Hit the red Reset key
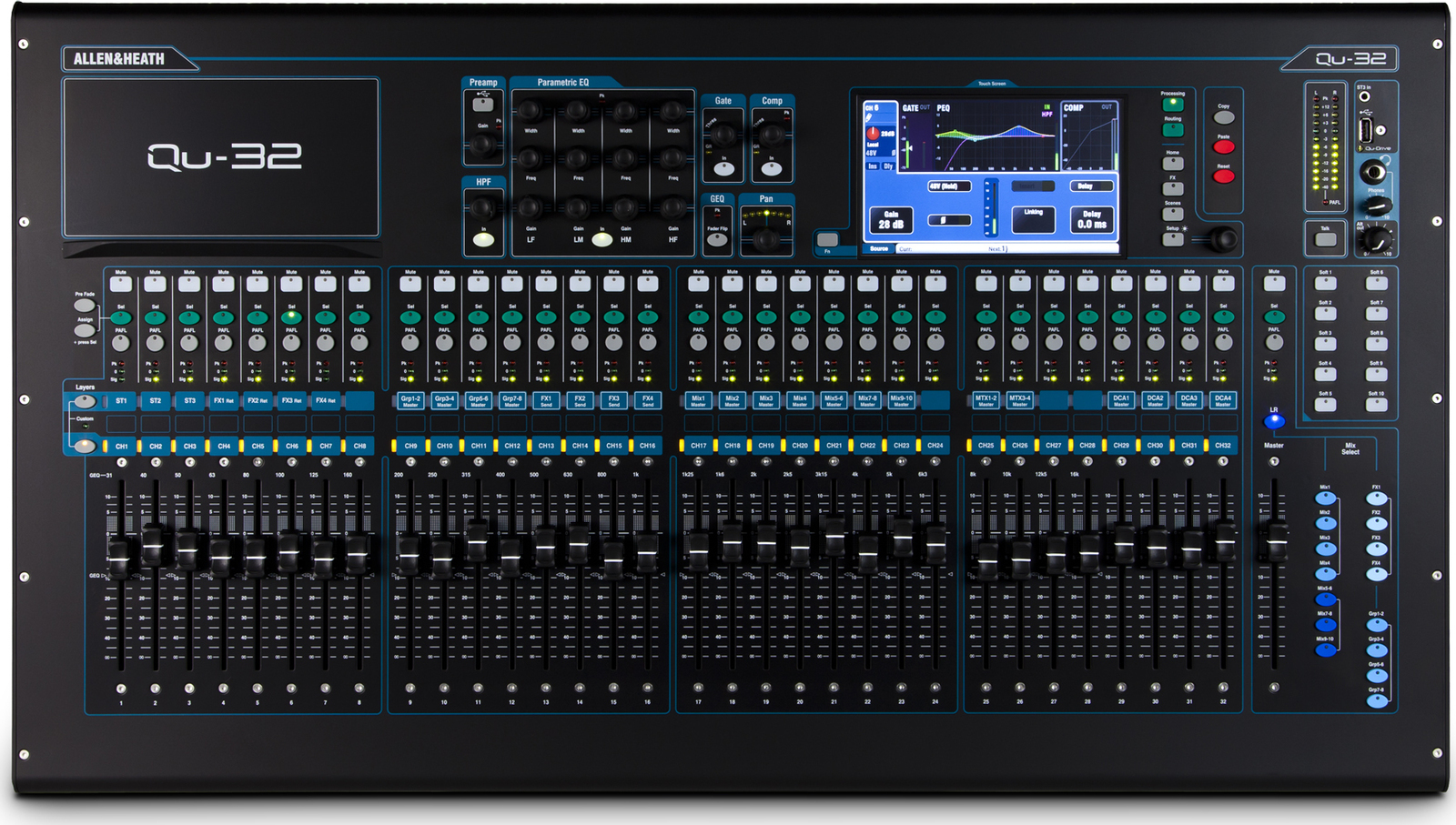This screenshot has width=1456, height=825. click(x=1224, y=176)
